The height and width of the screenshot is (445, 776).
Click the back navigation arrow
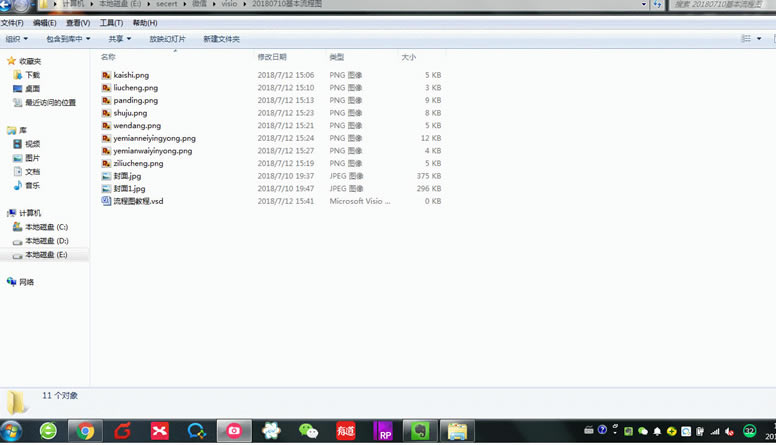coord(5,5)
